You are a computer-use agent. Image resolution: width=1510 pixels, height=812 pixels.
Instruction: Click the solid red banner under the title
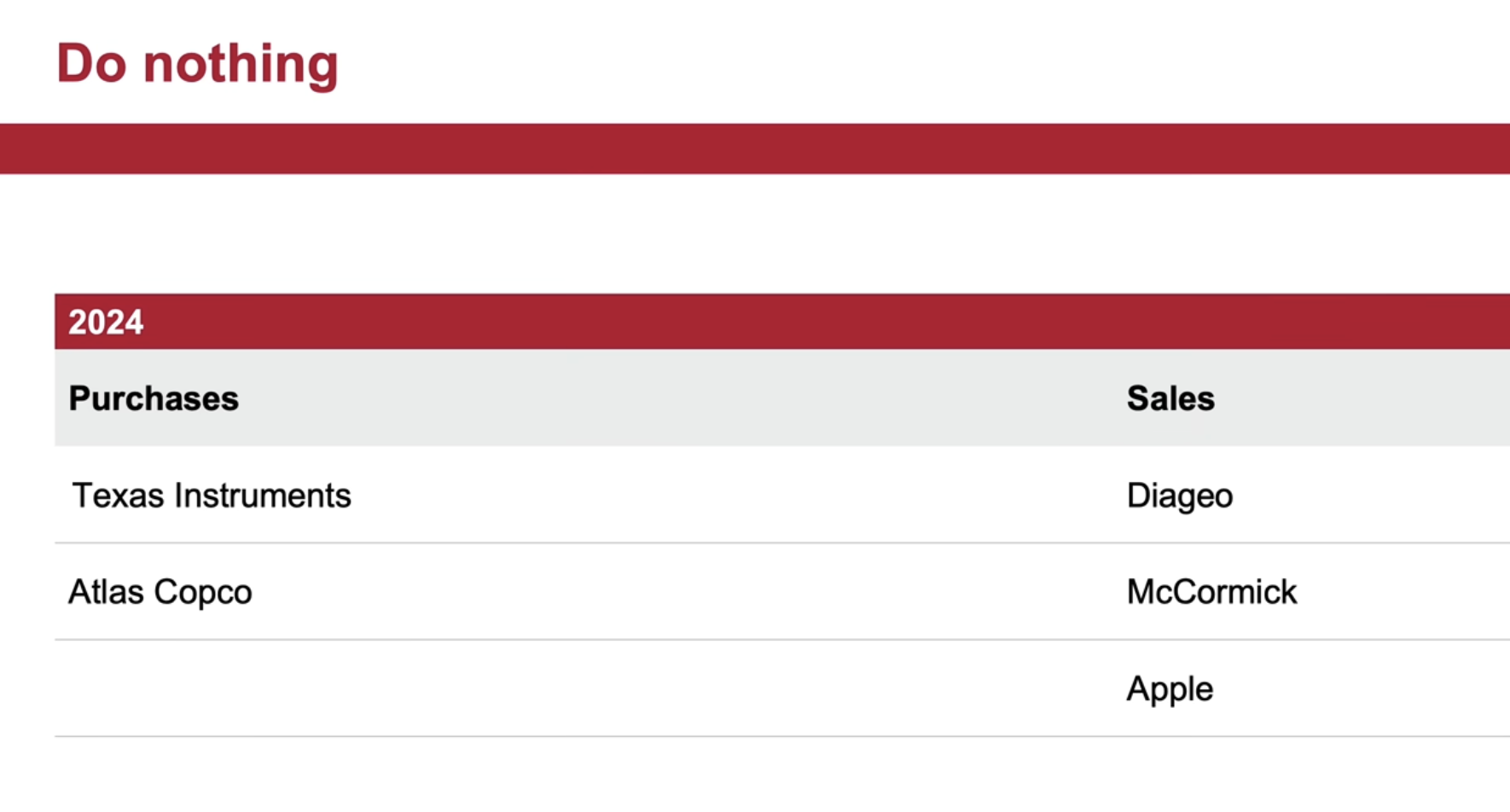tap(755, 148)
